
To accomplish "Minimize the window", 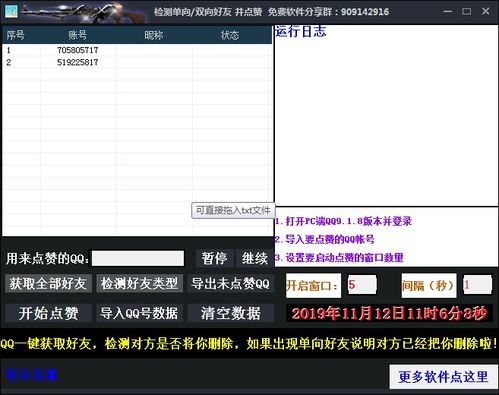I will coord(448,11).
